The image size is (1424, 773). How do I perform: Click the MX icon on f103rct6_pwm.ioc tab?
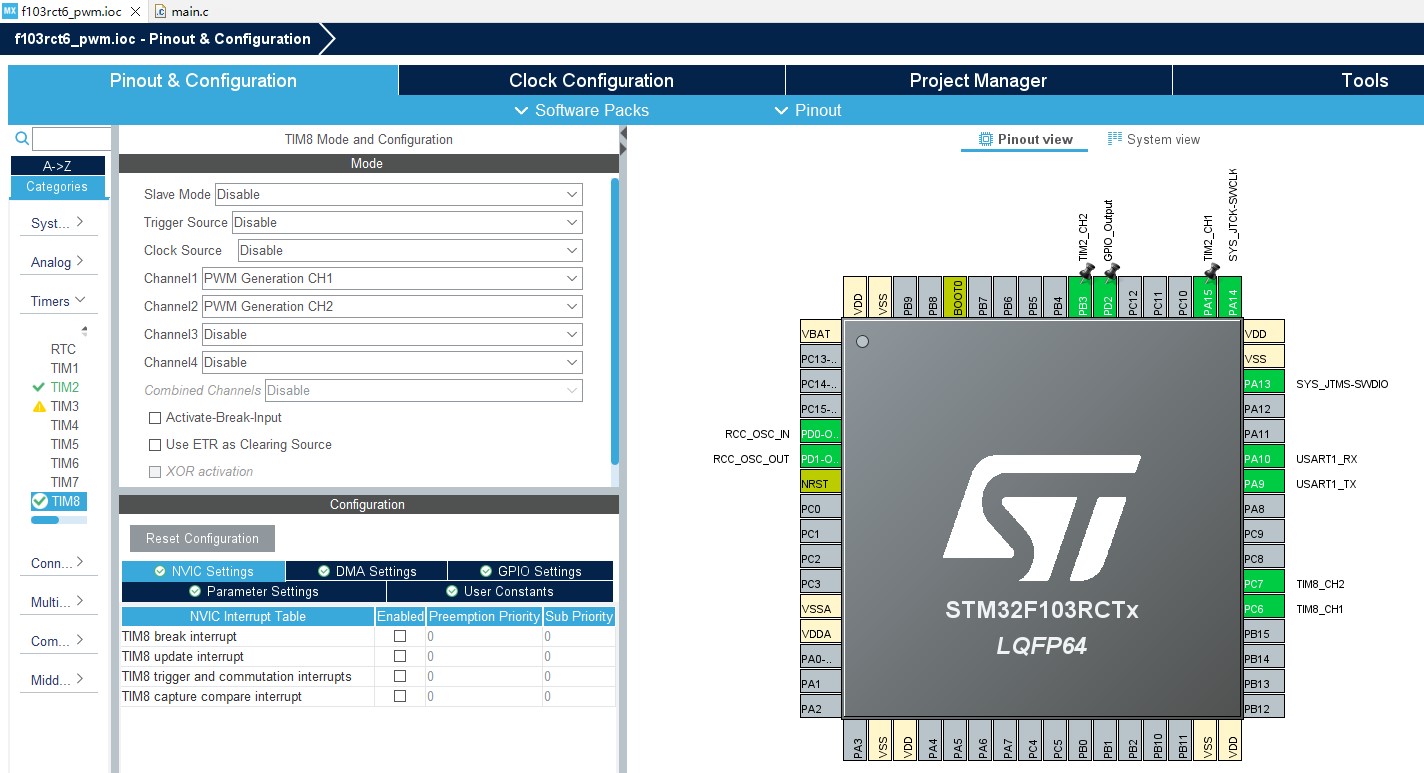click(10, 11)
